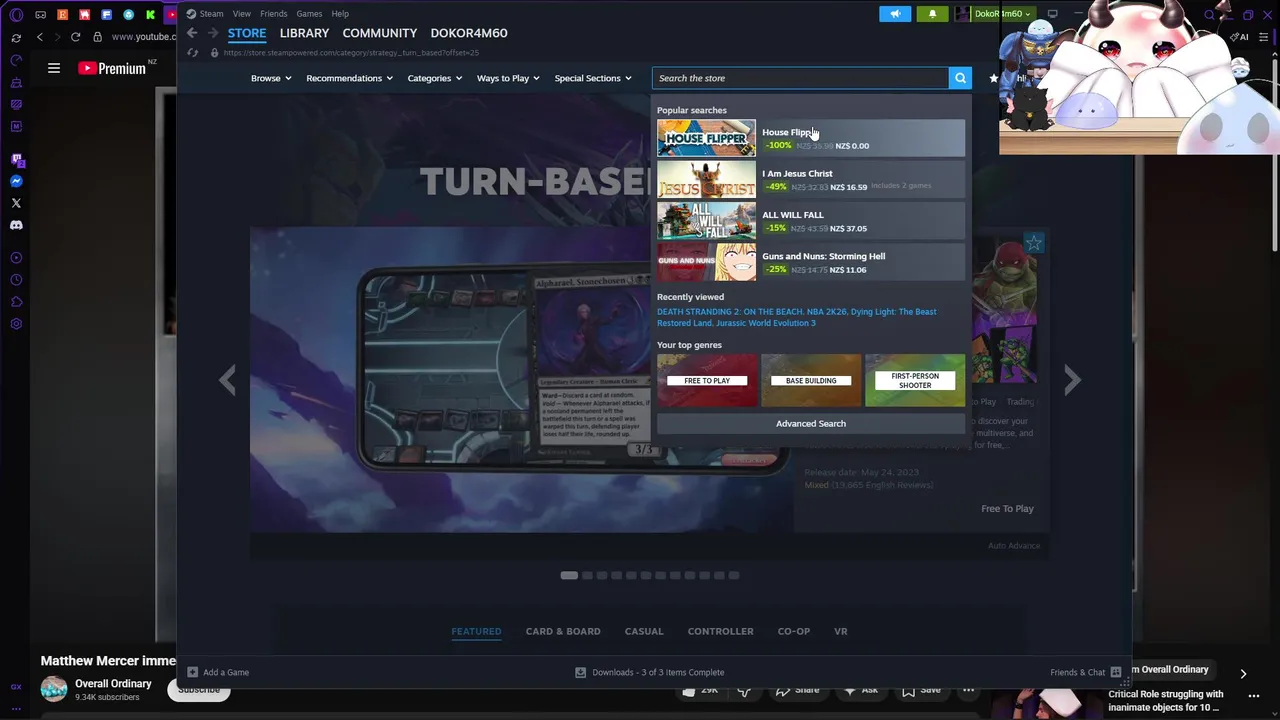The height and width of the screenshot is (720, 1280).
Task: Save the YouTube video
Action: point(922,690)
